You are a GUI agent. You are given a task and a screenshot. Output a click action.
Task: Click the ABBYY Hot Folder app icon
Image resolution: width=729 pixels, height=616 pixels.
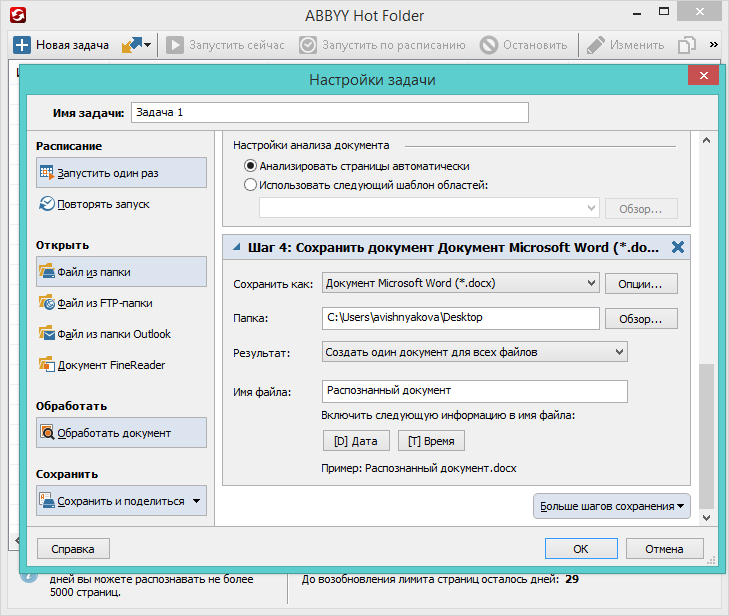18,15
